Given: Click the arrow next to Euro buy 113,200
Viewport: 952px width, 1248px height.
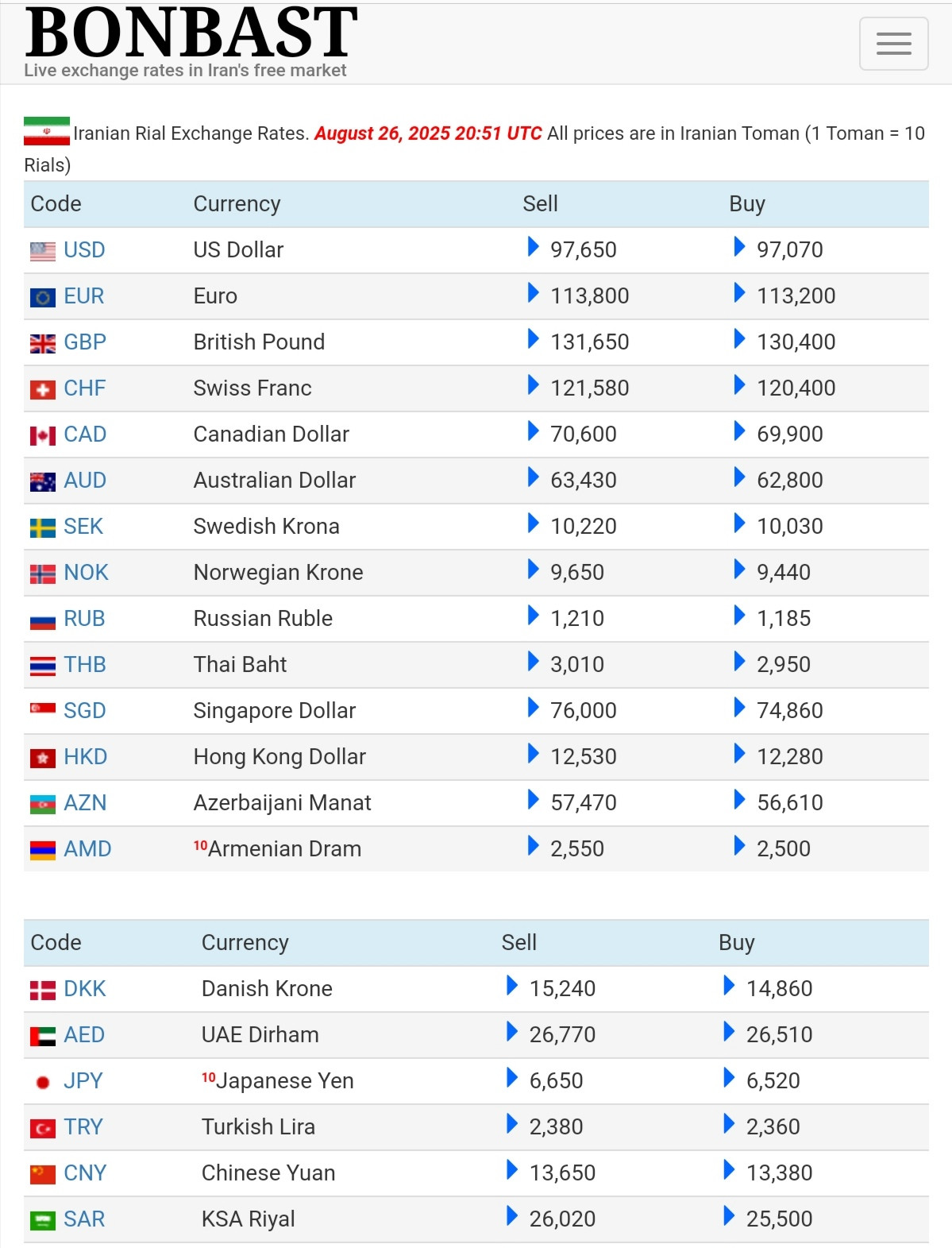Looking at the screenshot, I should pyautogui.click(x=740, y=293).
